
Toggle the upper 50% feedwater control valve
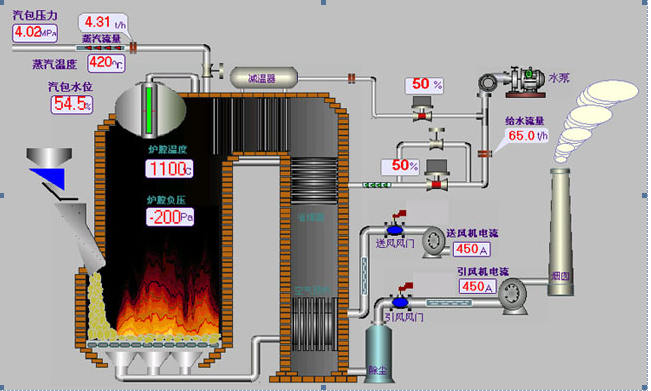[422, 109]
